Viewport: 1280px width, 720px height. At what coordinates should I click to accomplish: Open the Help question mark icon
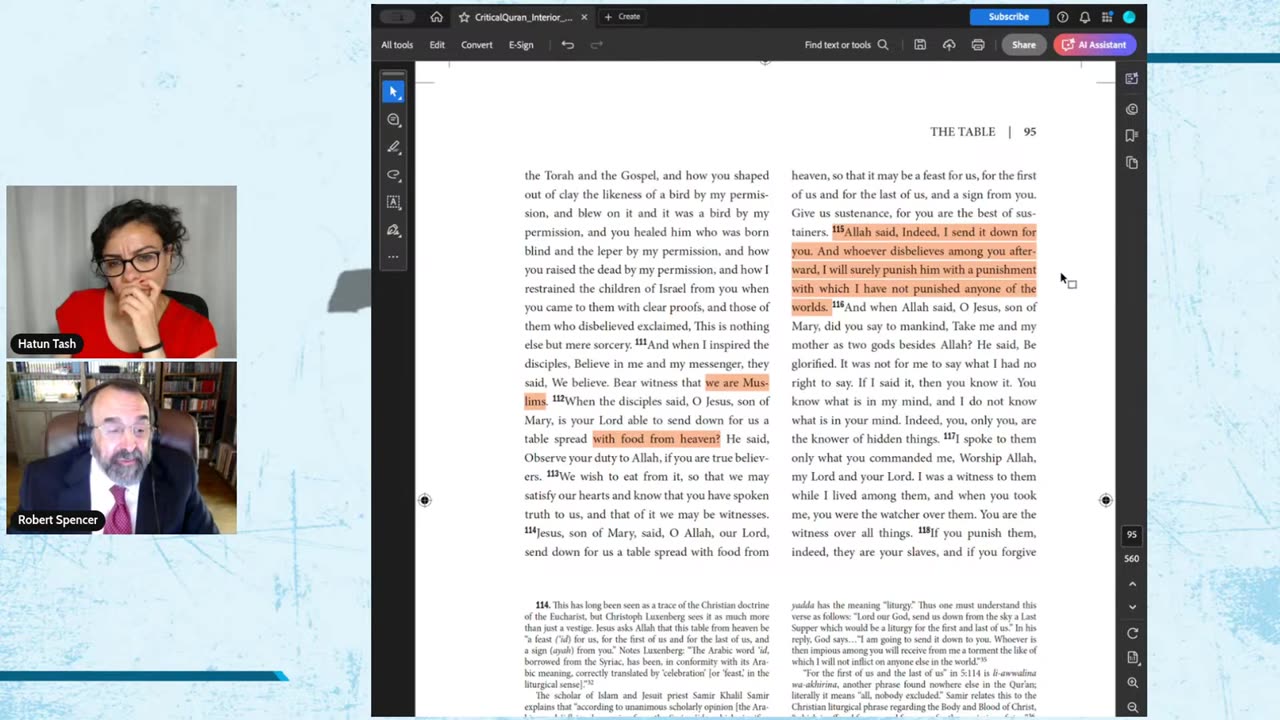[x=1062, y=17]
